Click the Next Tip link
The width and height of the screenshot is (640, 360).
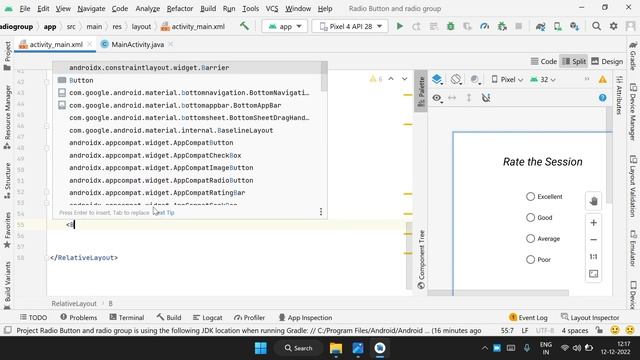163,213
